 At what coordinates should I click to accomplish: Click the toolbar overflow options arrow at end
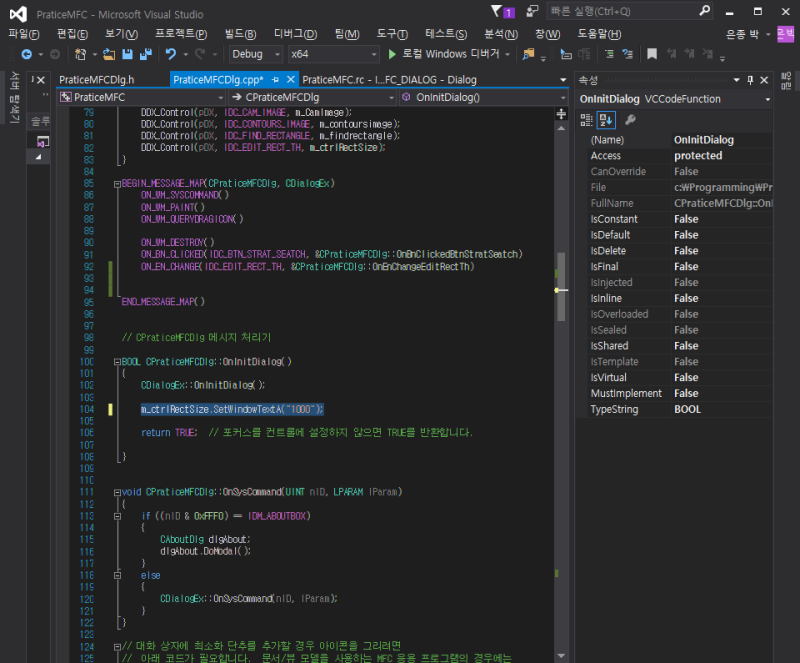click(x=722, y=59)
